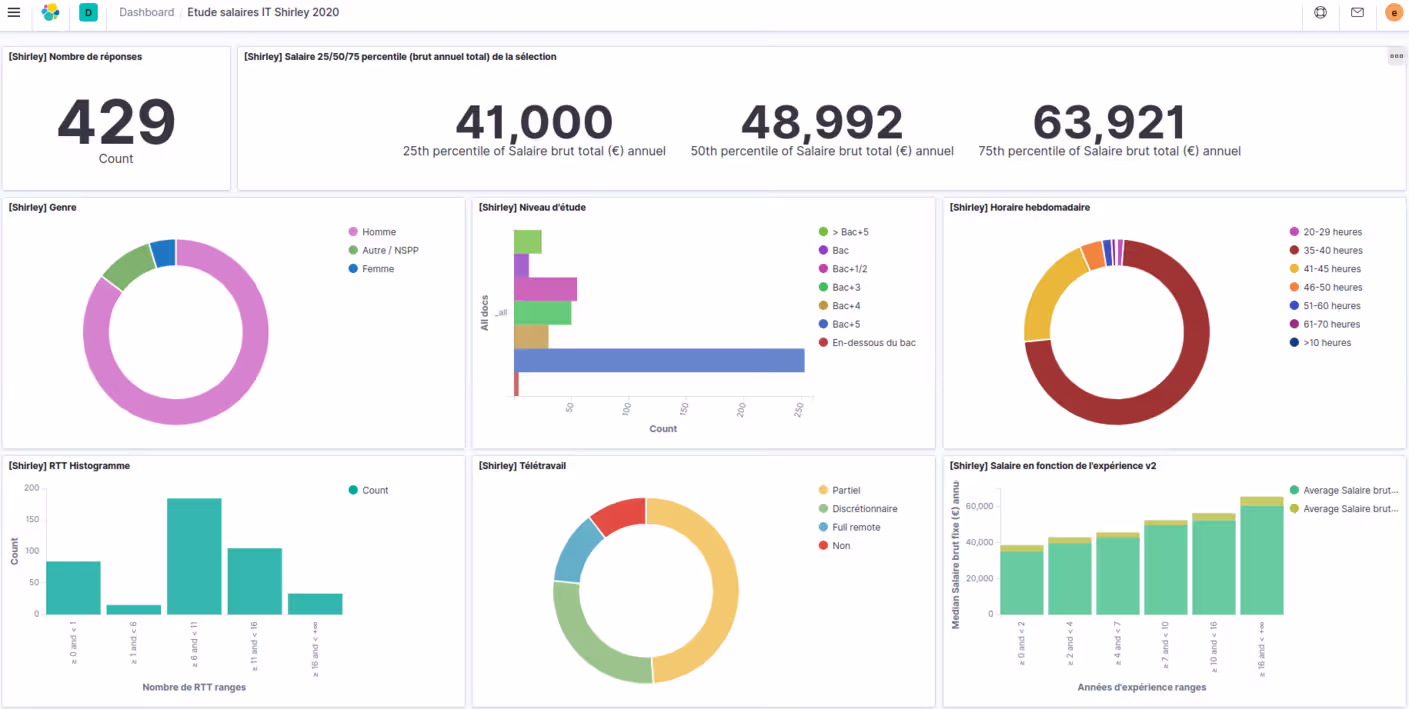Open panel options for the percentile panel
Viewport: 1409px width, 709px height.
pos(1396,56)
